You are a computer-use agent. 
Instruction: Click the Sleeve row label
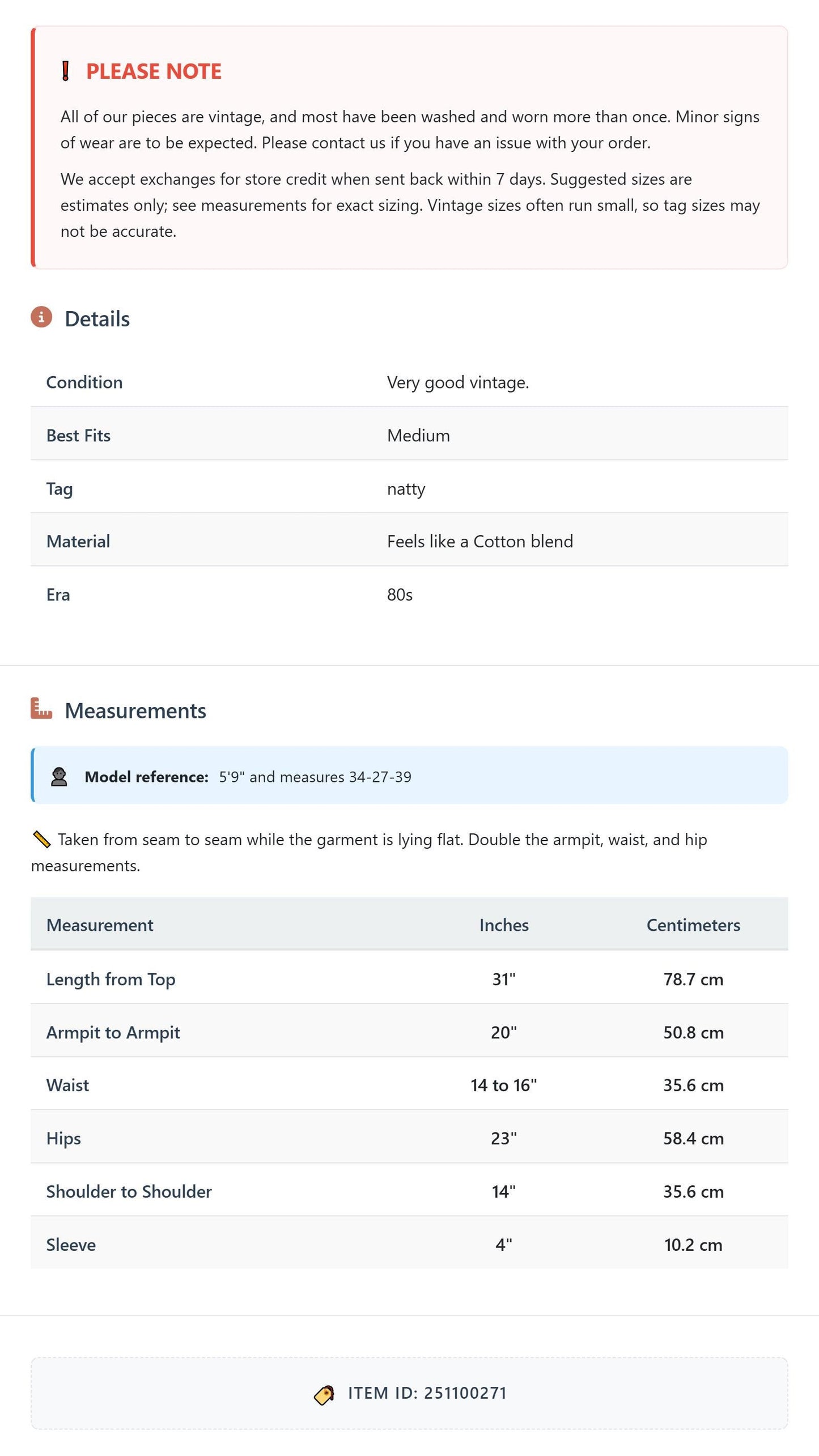click(x=71, y=1245)
